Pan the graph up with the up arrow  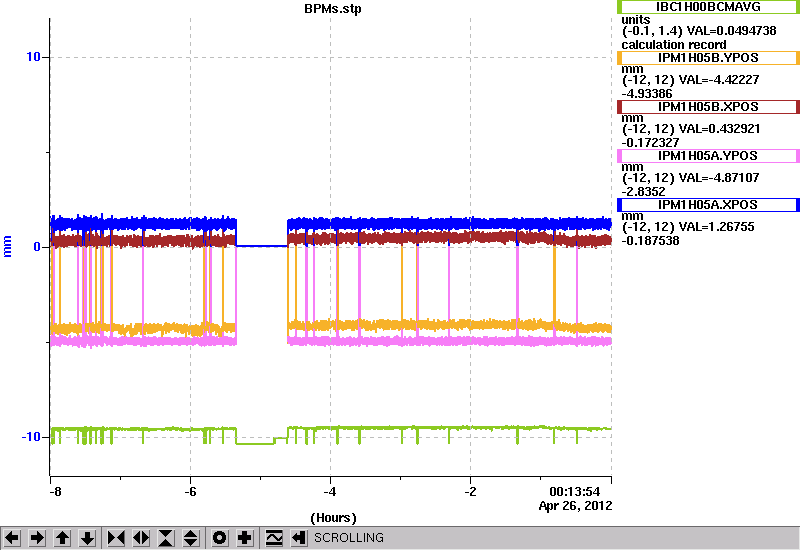point(63,538)
